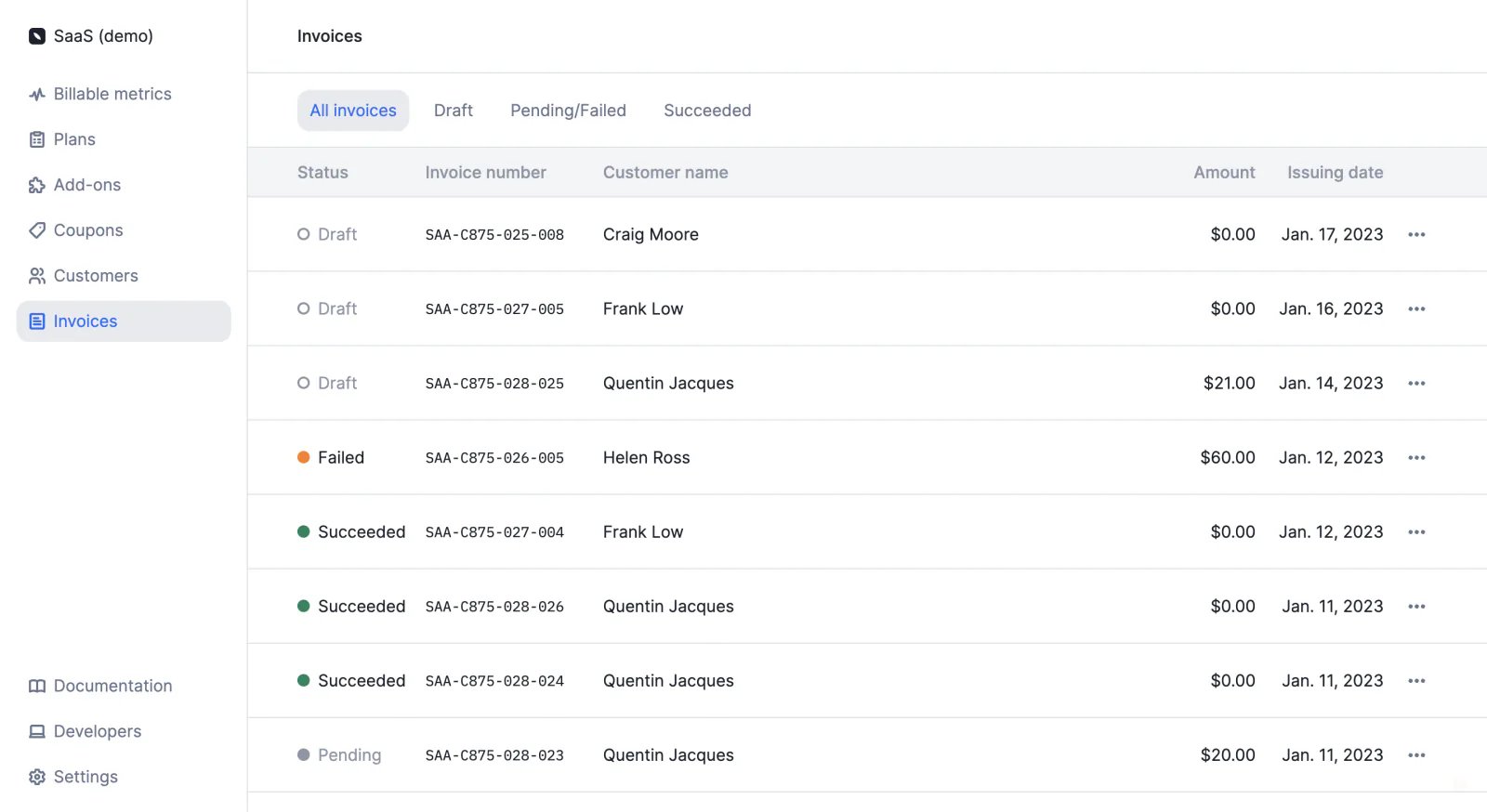Click the Invoices document icon

[37, 321]
